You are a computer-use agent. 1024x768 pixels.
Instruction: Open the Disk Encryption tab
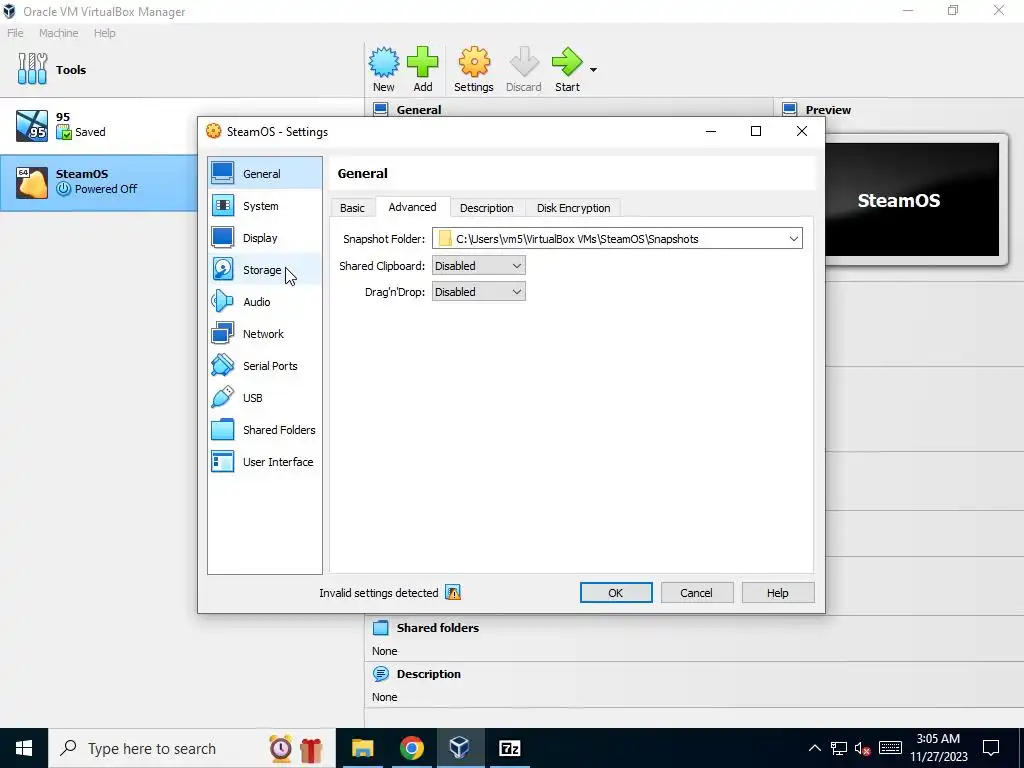point(573,208)
